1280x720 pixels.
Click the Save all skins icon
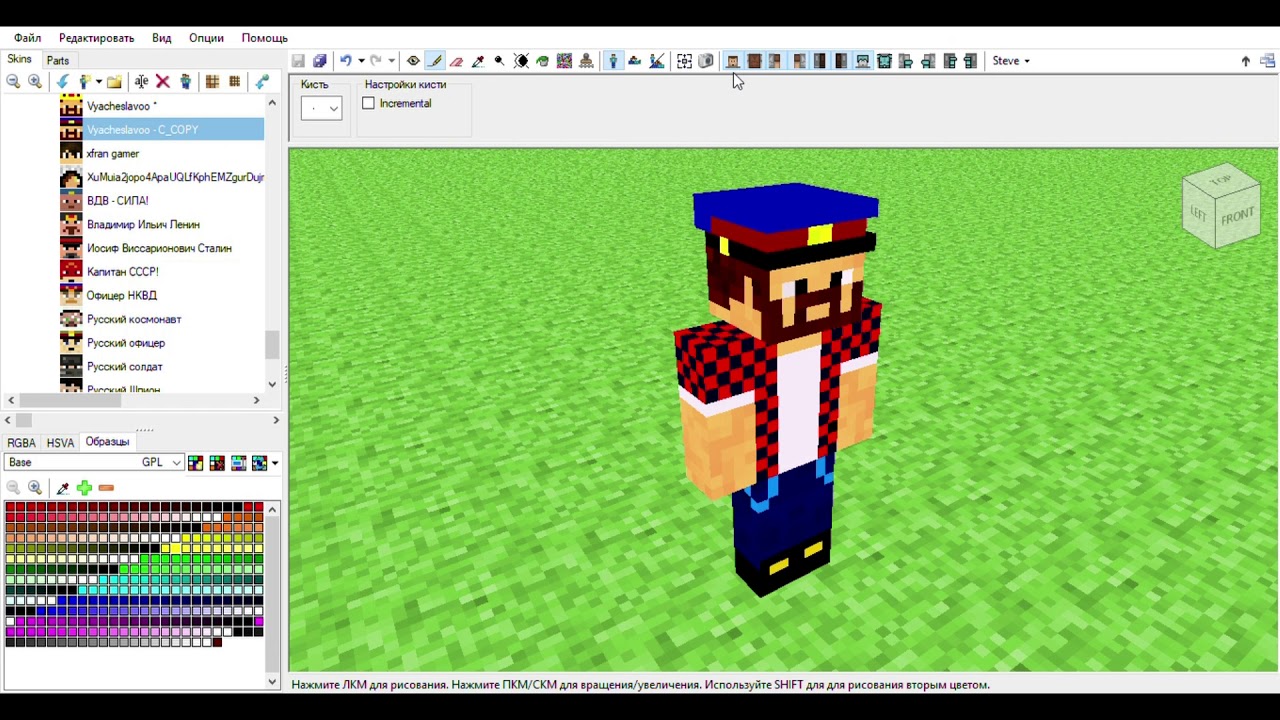(x=320, y=61)
